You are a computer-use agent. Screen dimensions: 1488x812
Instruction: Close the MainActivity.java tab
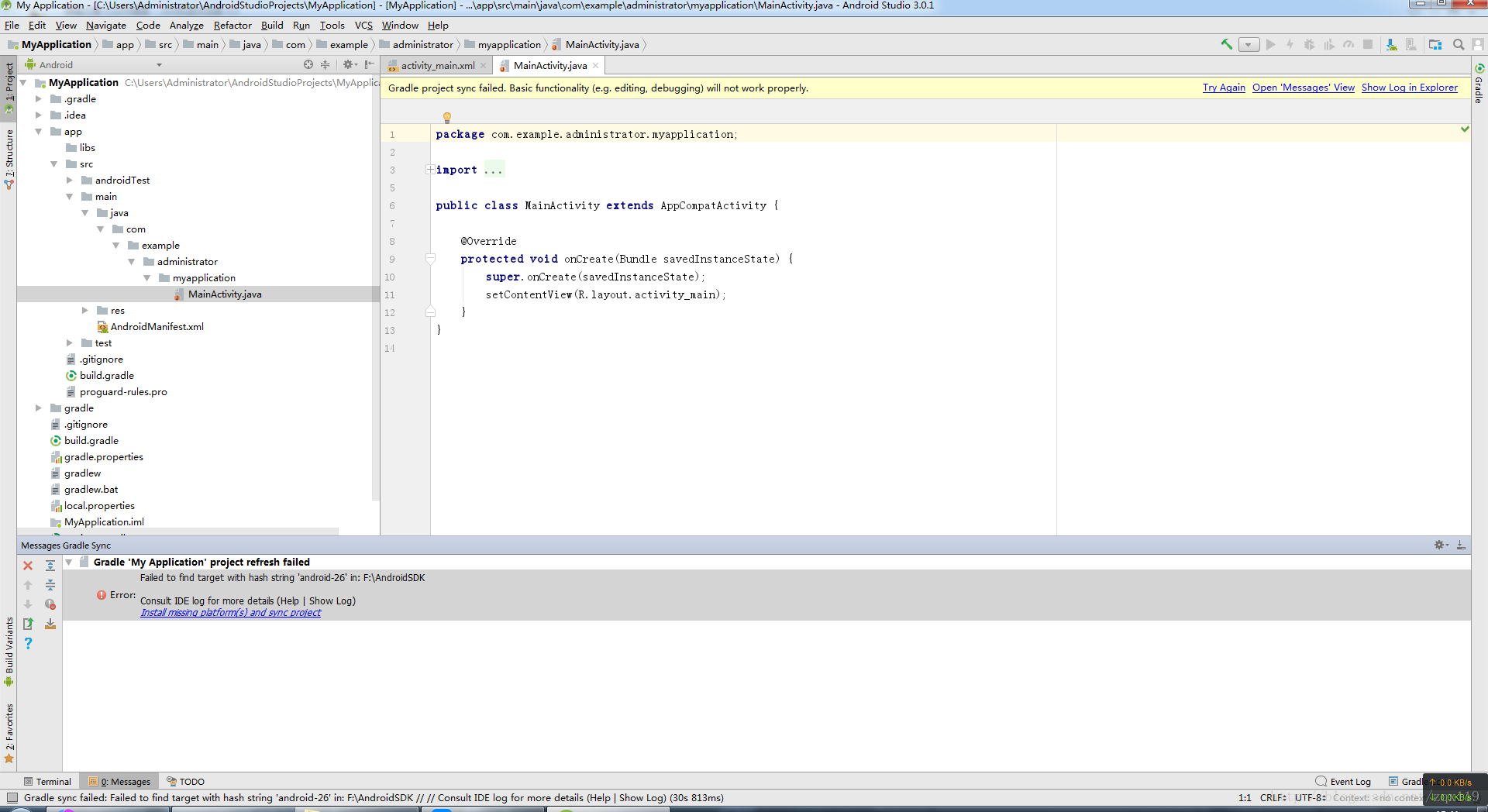pyautogui.click(x=596, y=66)
